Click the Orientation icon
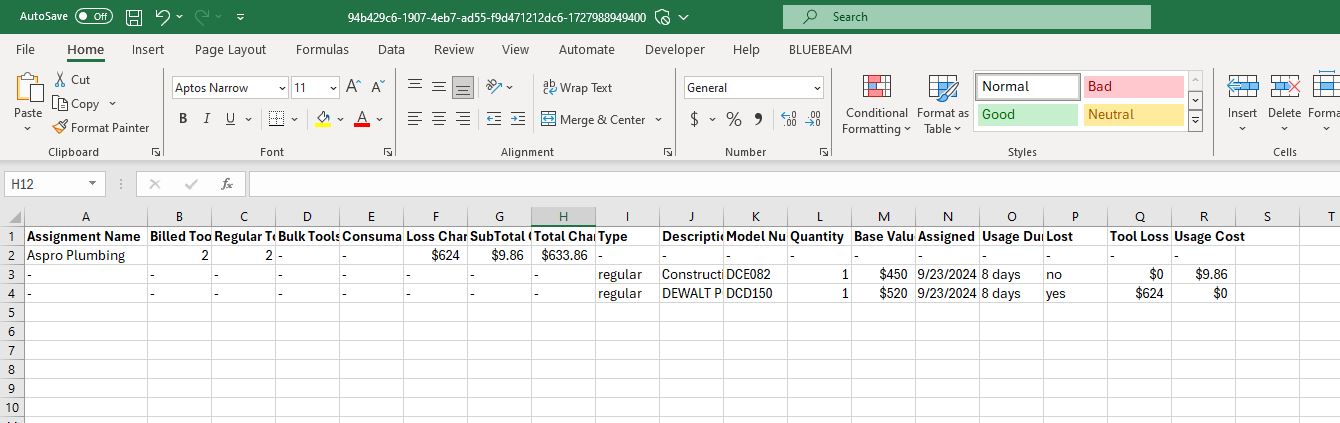The image size is (1340, 423). [x=493, y=87]
